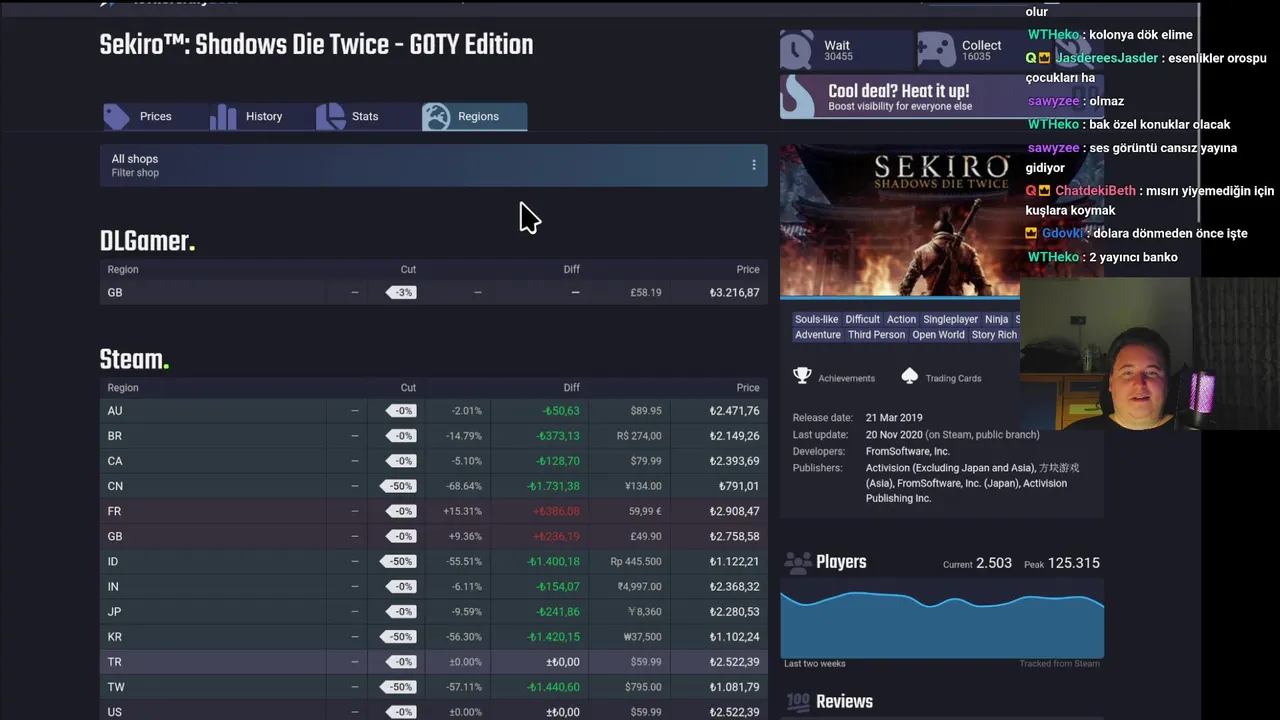Select the ID region row
This screenshot has height=720, width=1280.
click(433, 561)
